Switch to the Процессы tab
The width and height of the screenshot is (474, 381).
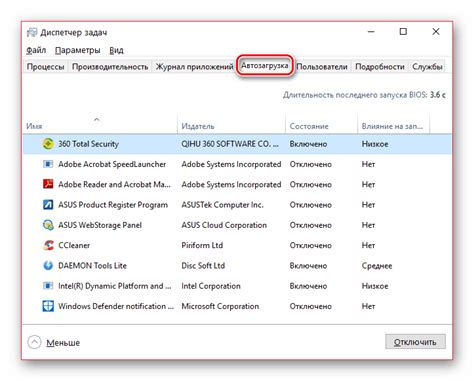pyautogui.click(x=45, y=67)
